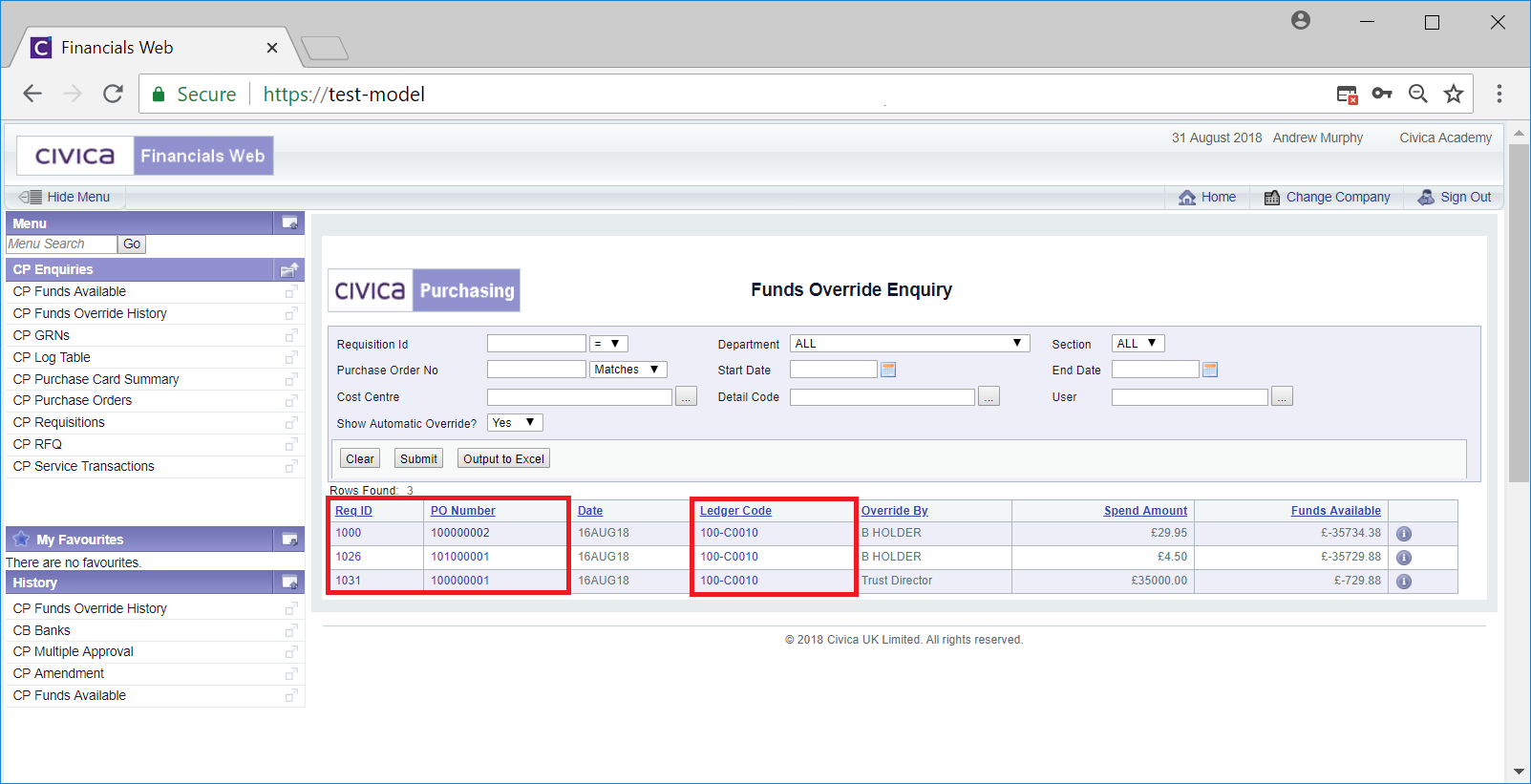The image size is (1531, 784).
Task: Show info for Req ID 1031 row
Action: tap(1404, 582)
